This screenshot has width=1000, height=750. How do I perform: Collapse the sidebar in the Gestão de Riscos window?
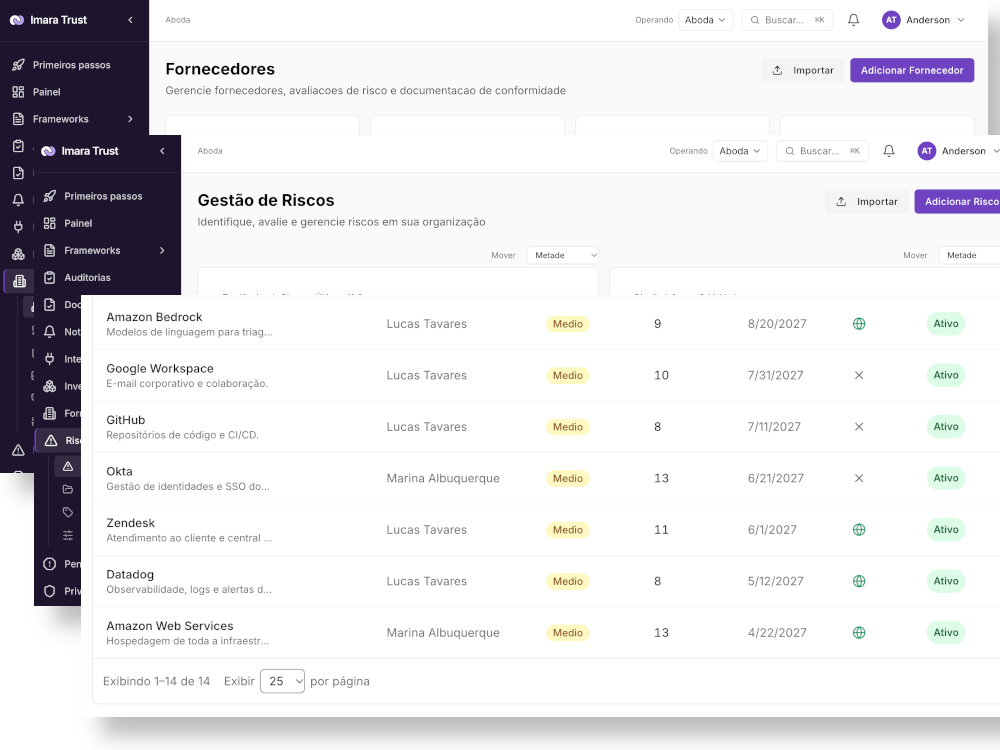[163, 151]
